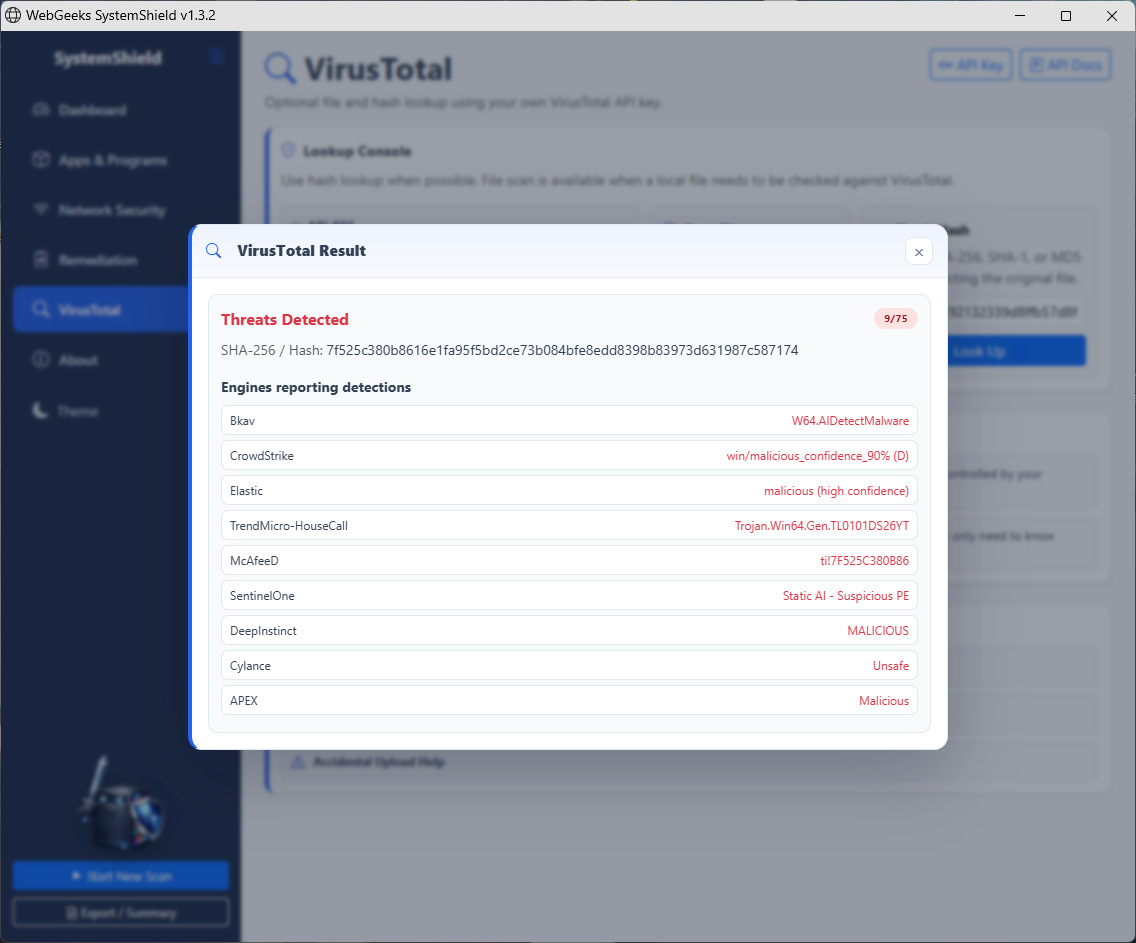Image resolution: width=1136 pixels, height=943 pixels.
Task: Click Static AI - Suspicious PE result
Action: pos(845,595)
